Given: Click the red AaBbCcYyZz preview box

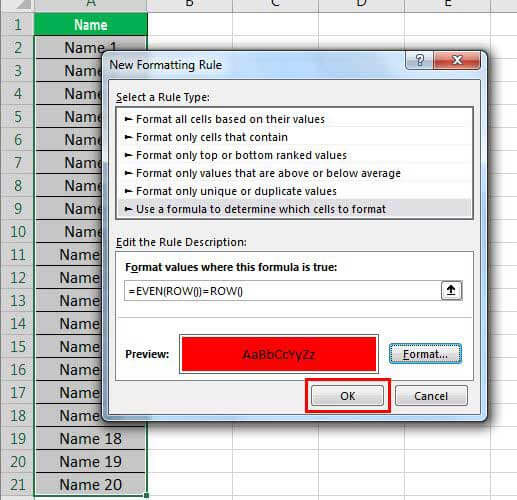Looking at the screenshot, I should click(x=279, y=354).
